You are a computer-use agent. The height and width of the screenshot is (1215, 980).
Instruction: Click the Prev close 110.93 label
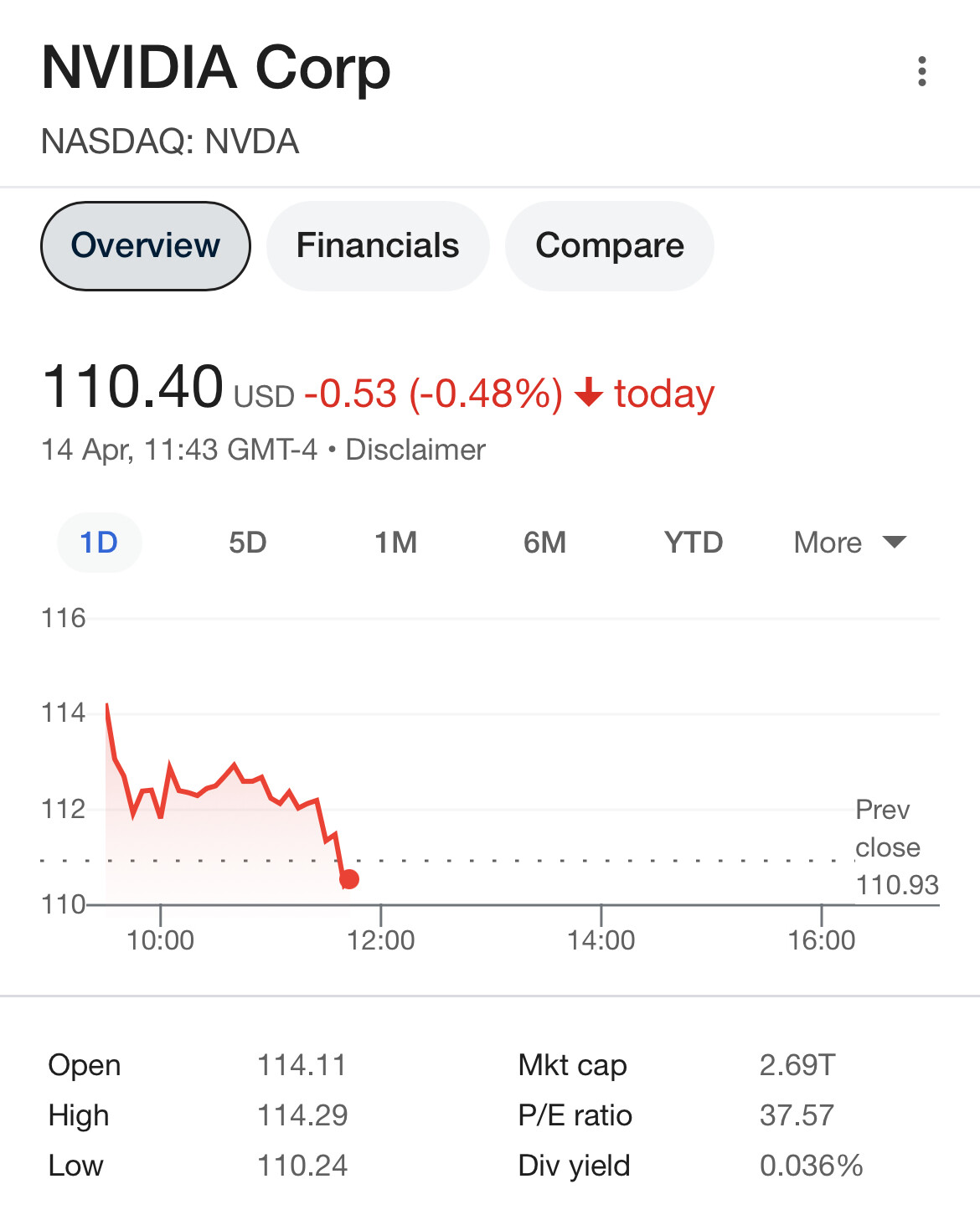(x=897, y=847)
